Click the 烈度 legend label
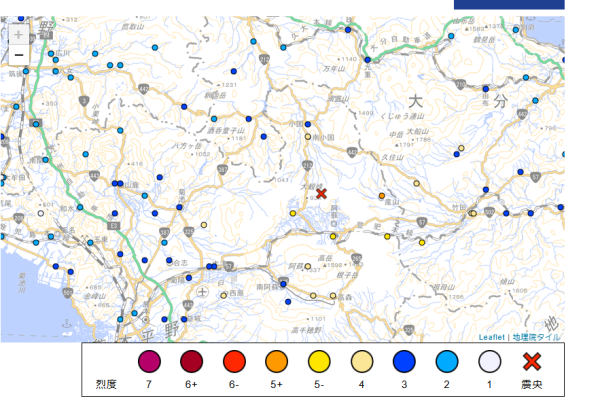The image size is (600, 403). pyautogui.click(x=106, y=384)
